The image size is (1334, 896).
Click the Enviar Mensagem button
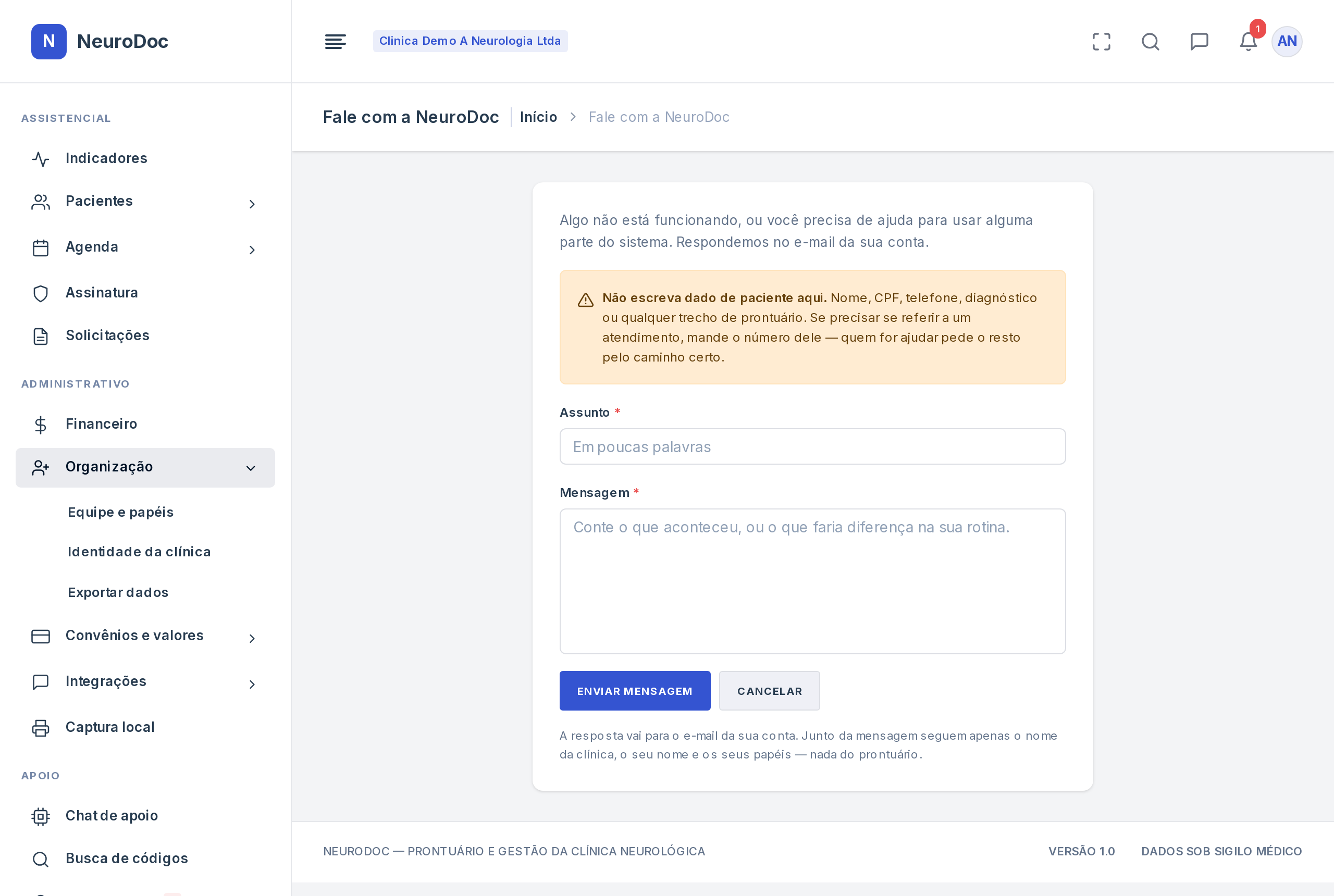(634, 690)
